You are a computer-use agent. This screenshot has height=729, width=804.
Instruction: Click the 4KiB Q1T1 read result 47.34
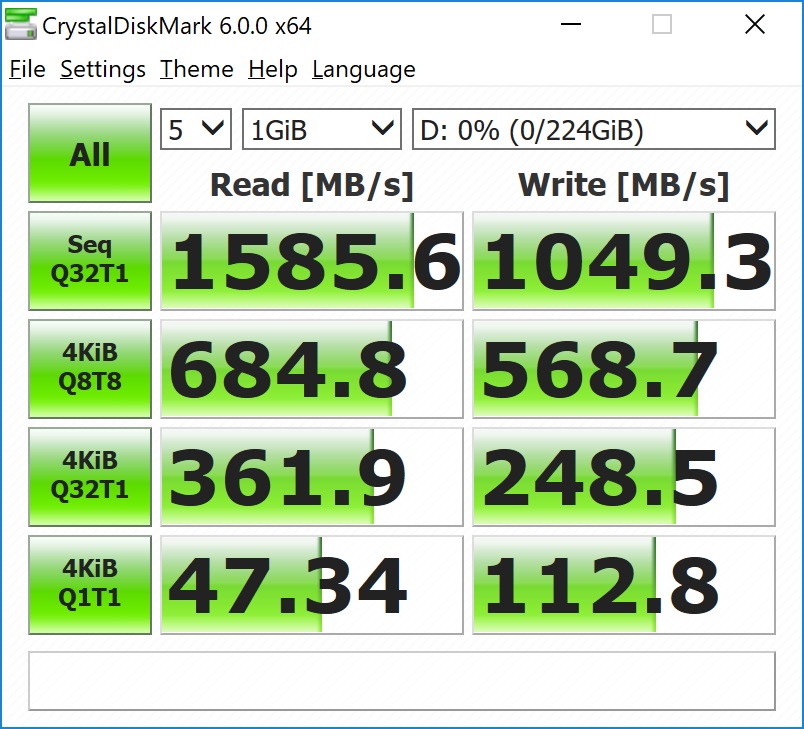[x=312, y=585]
